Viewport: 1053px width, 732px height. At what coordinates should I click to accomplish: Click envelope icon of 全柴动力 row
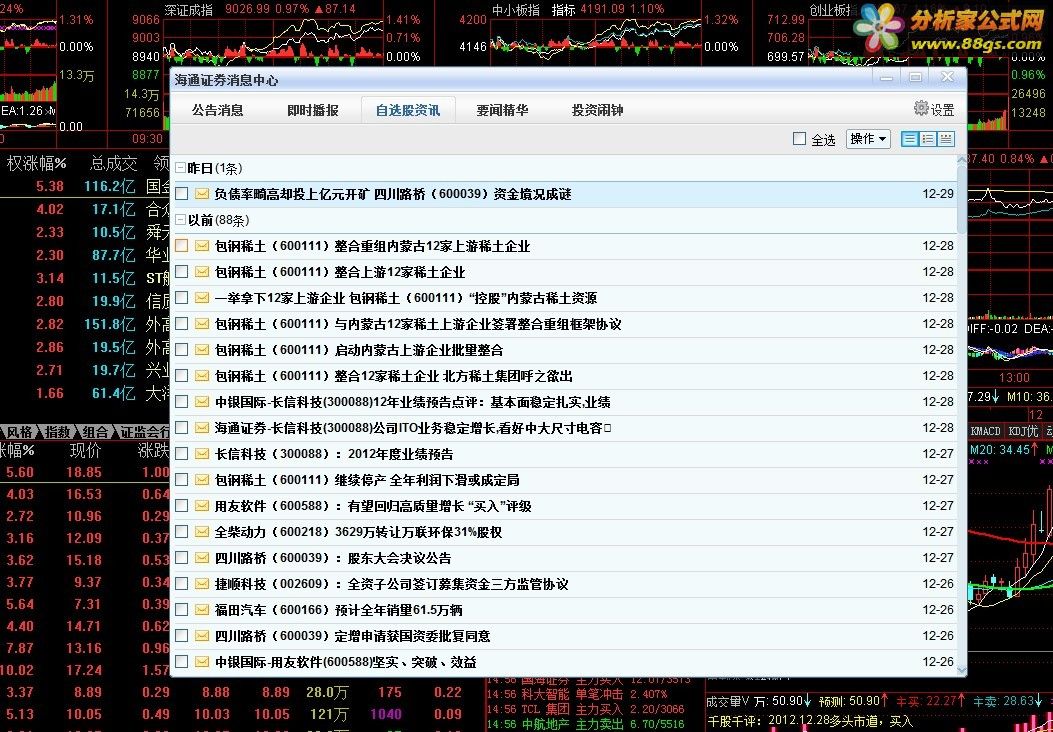coord(202,531)
